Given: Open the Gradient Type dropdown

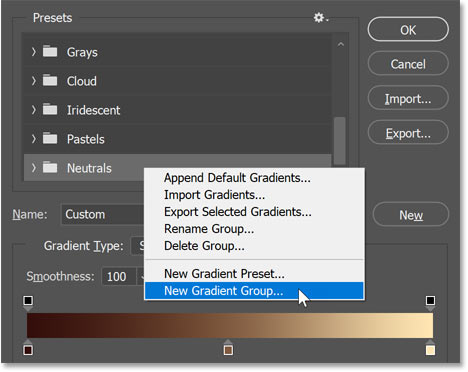Looking at the screenshot, I should (x=138, y=246).
